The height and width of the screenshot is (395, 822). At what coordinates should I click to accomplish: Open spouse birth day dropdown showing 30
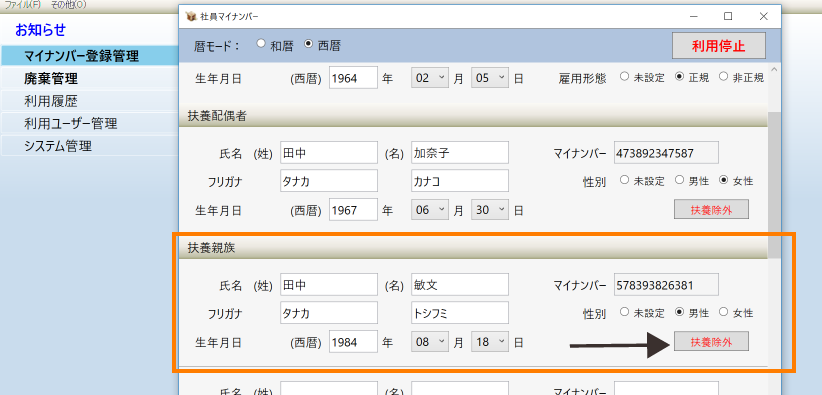[490, 210]
